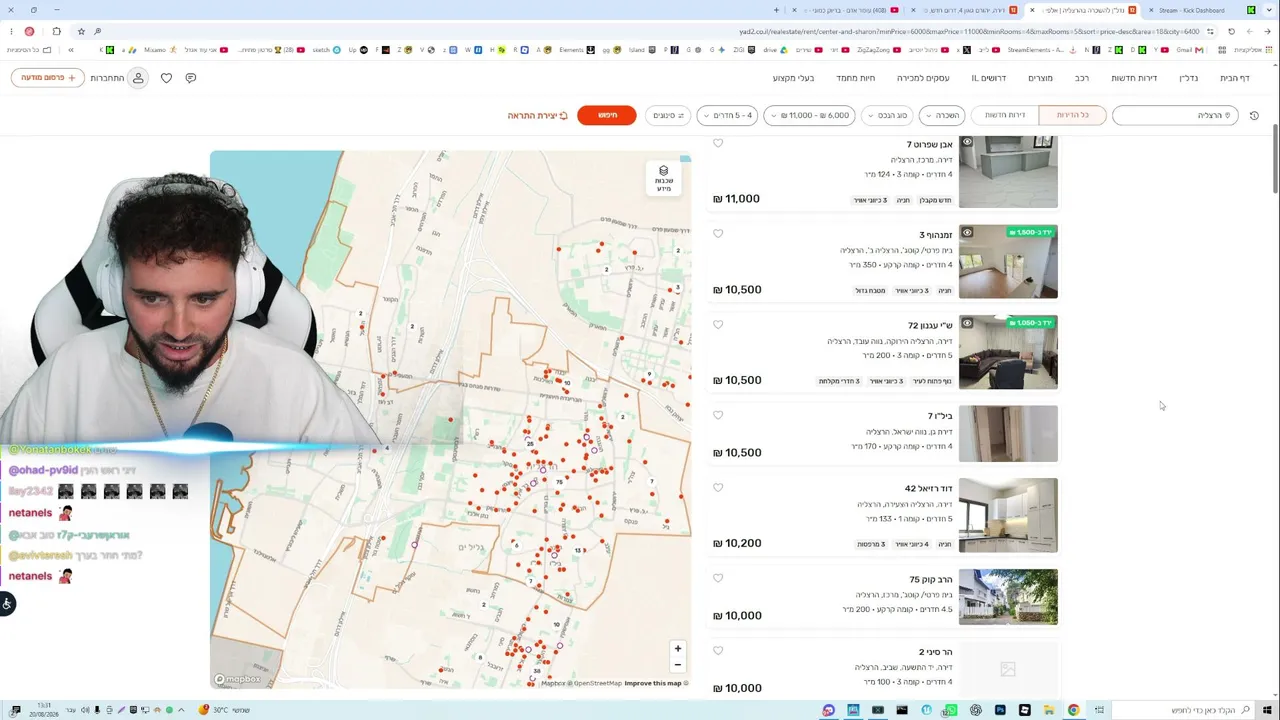Open the סוג הנכס property type dropdown
The width and height of the screenshot is (1280, 720).
coord(887,115)
